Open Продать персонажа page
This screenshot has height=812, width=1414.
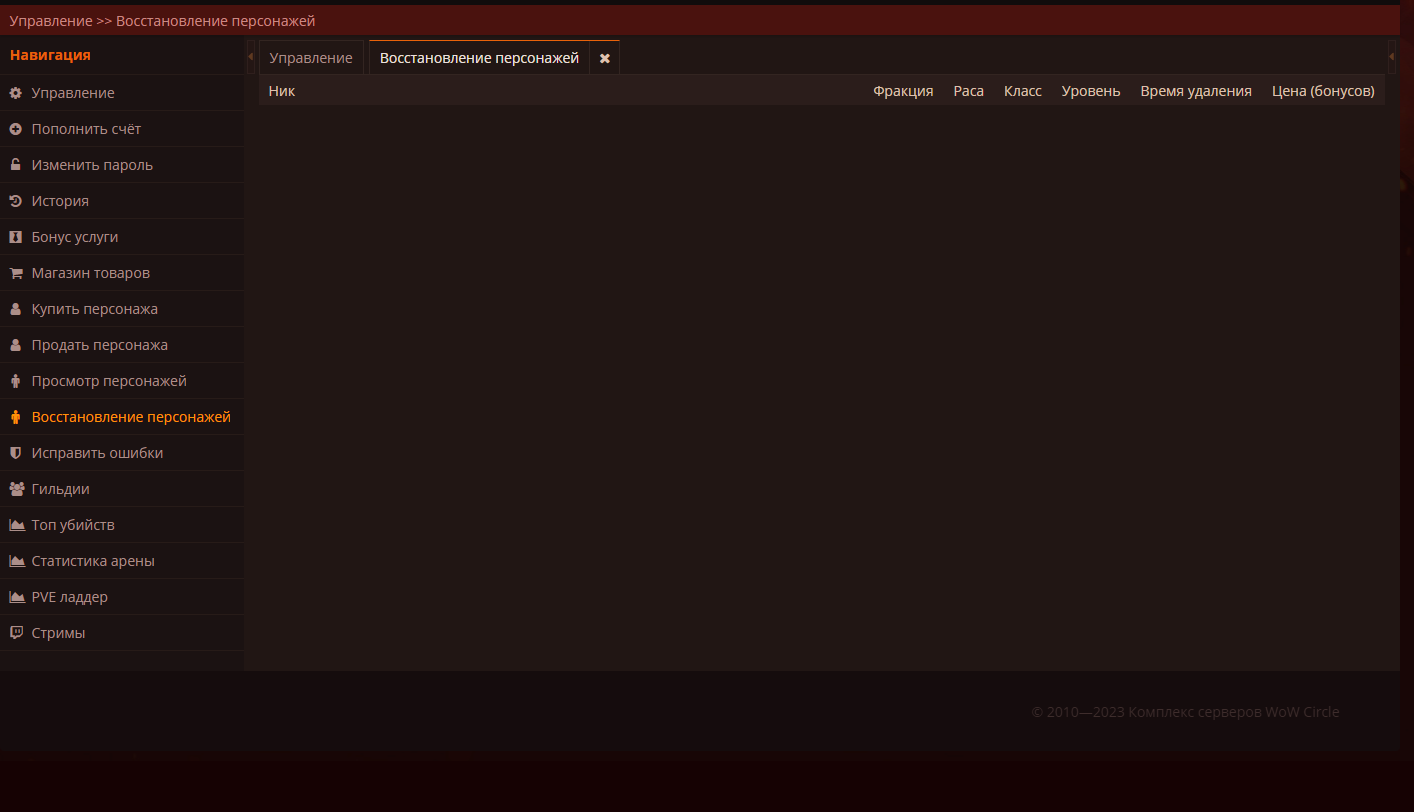pos(99,345)
